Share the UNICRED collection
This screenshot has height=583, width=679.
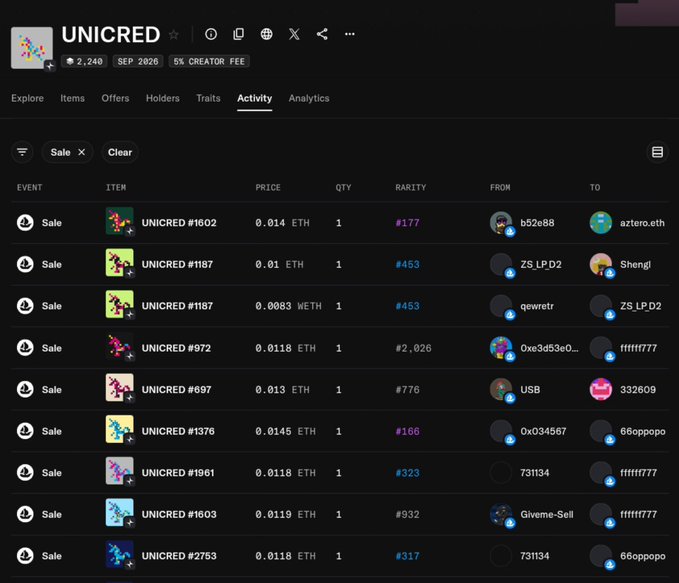click(x=322, y=34)
